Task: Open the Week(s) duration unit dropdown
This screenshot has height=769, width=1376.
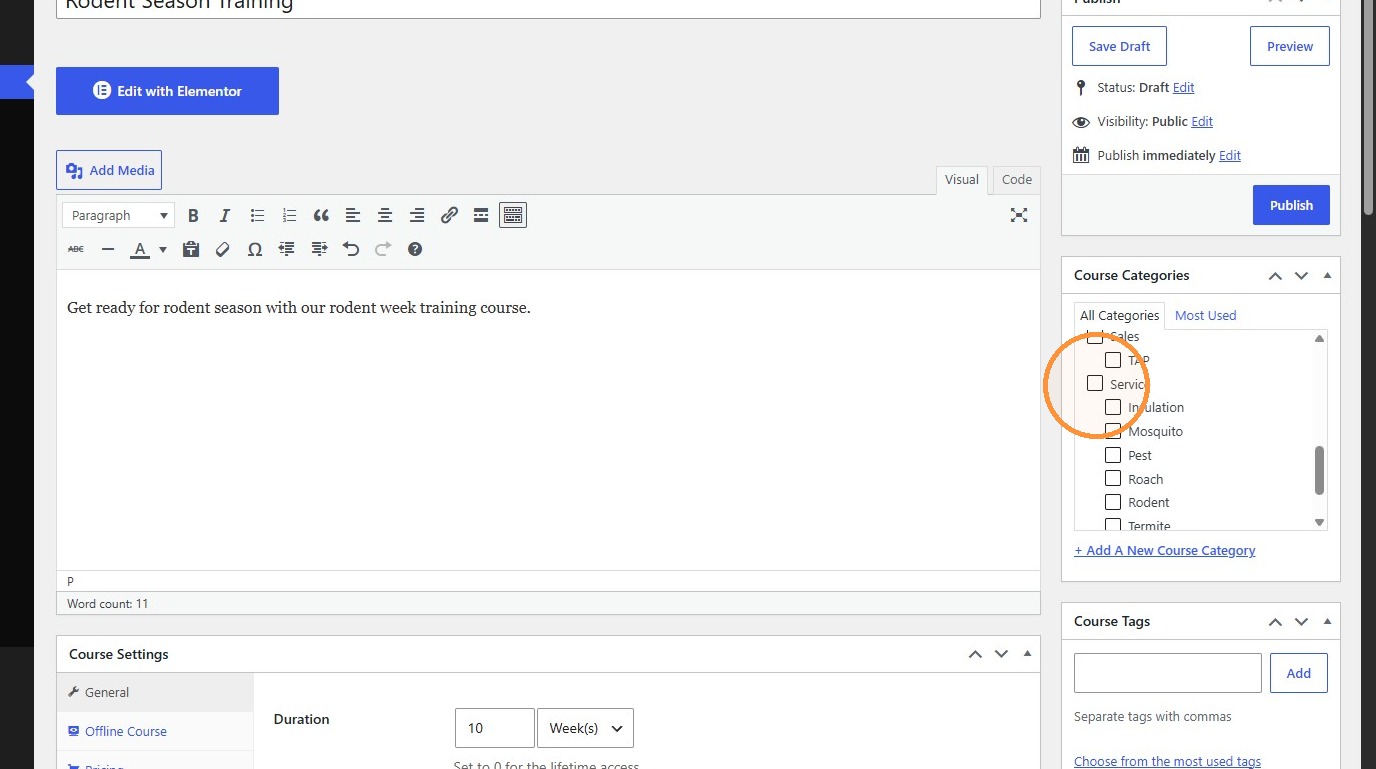Action: tap(585, 728)
